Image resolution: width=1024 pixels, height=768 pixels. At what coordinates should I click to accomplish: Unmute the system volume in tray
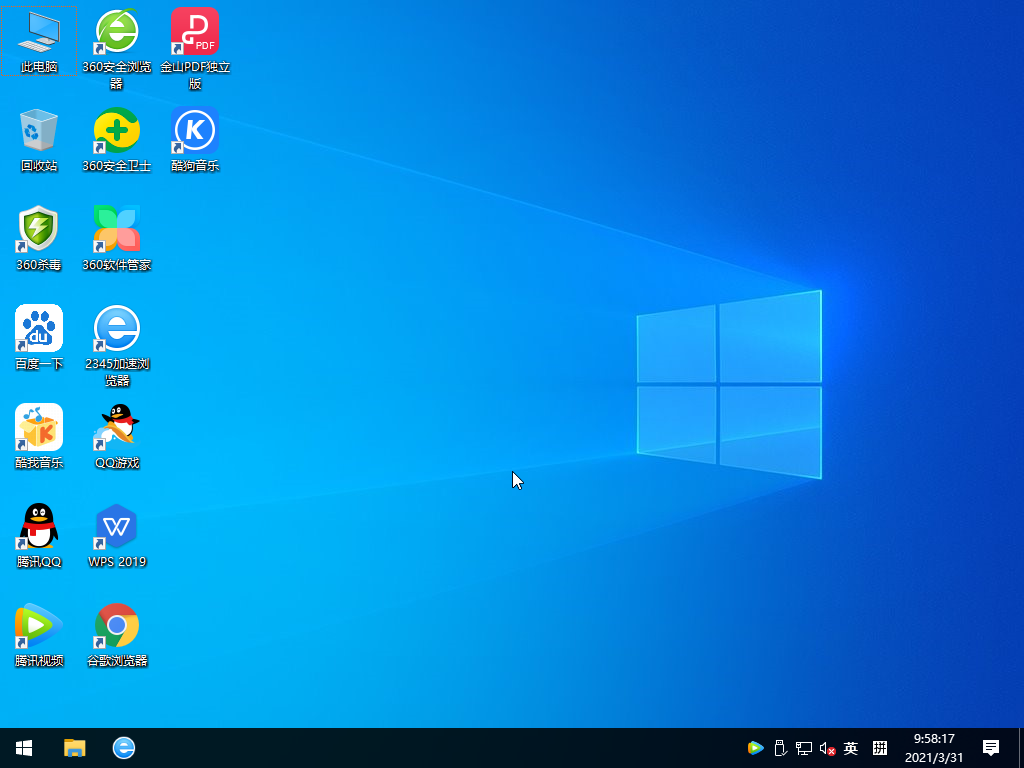[x=826, y=747]
